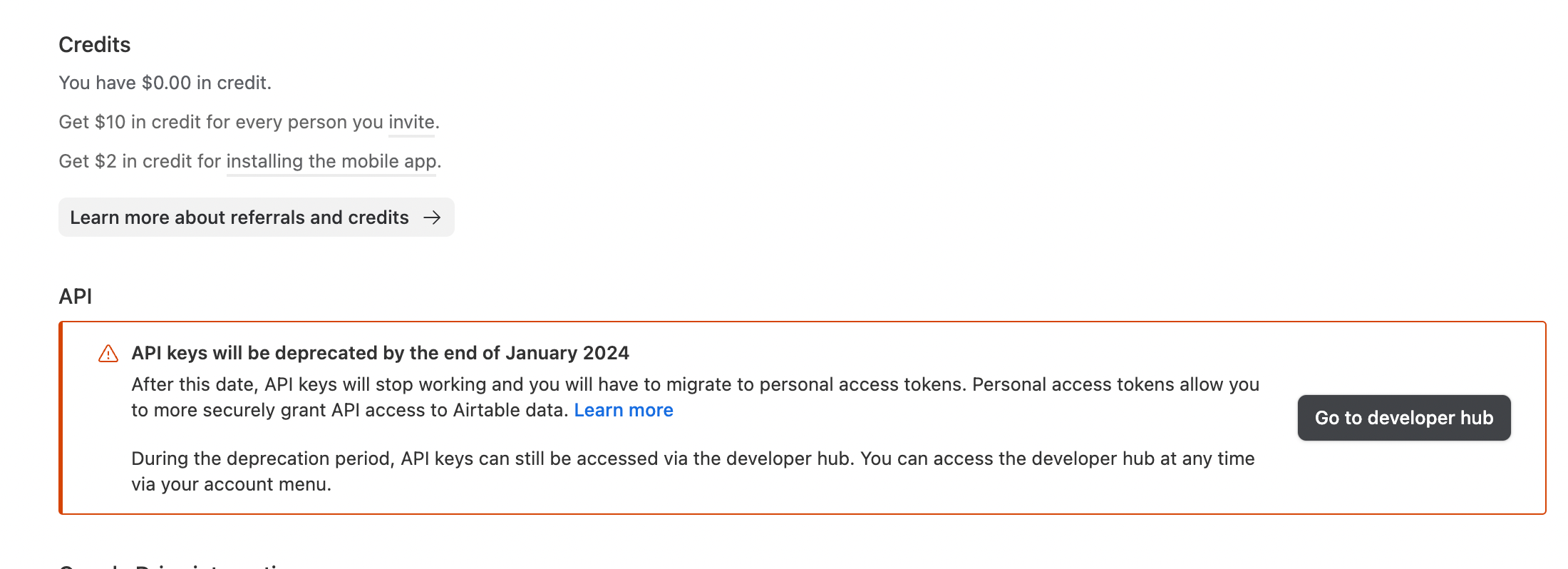Click the blue "Learn more" link
Image resolution: width=1568 pixels, height=569 pixels.
coord(624,410)
